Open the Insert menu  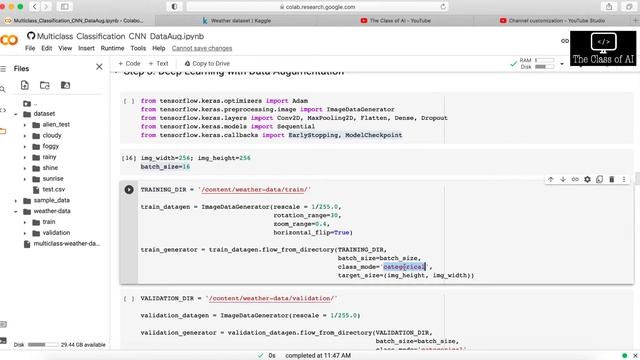coord(86,48)
